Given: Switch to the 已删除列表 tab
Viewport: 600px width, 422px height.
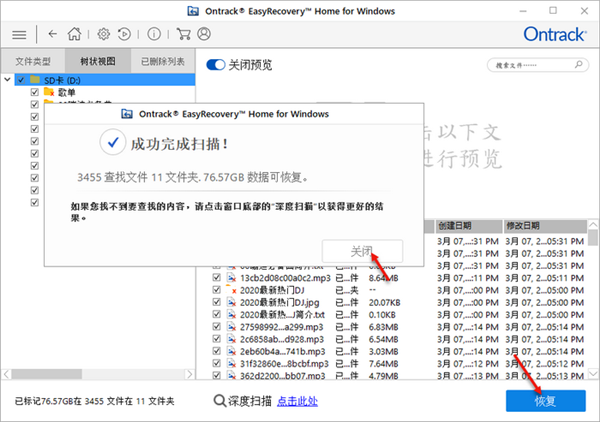Looking at the screenshot, I should click(x=163, y=61).
